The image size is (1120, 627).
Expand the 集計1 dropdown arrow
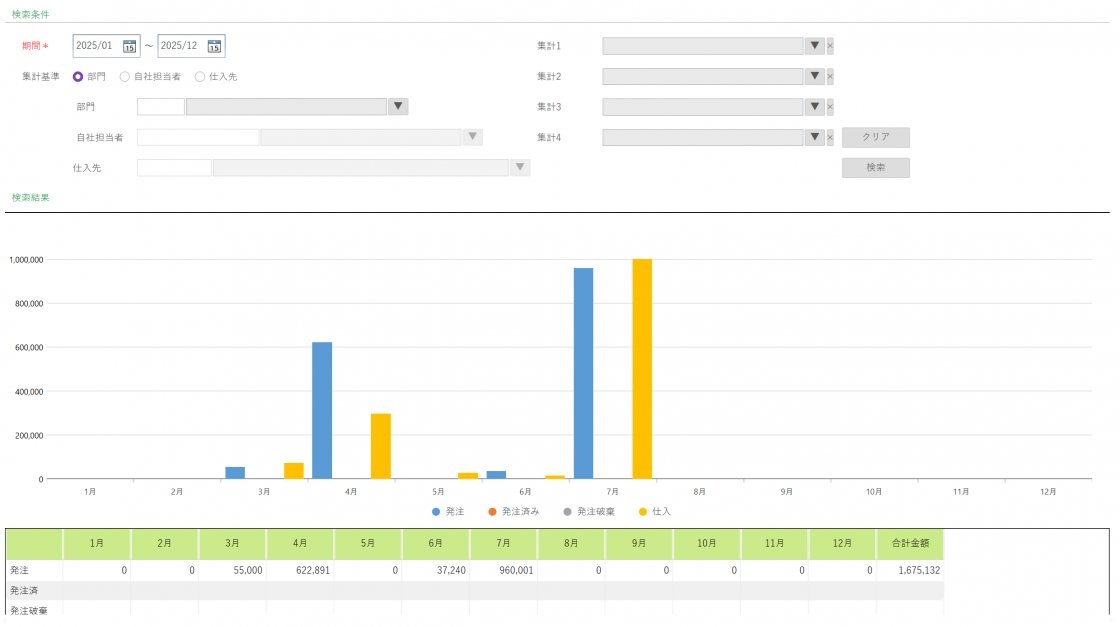(x=814, y=46)
